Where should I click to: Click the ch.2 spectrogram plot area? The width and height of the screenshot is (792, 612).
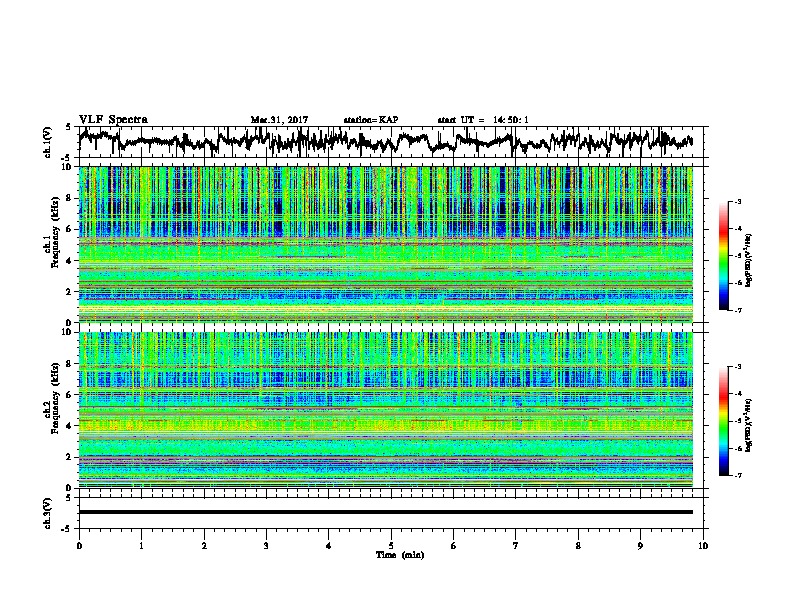click(386, 410)
